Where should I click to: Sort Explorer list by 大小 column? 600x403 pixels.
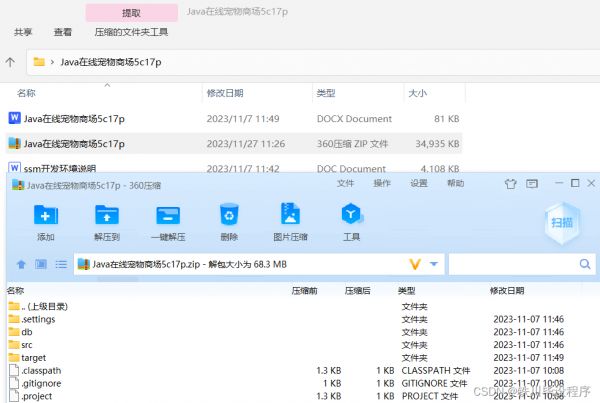click(x=417, y=93)
